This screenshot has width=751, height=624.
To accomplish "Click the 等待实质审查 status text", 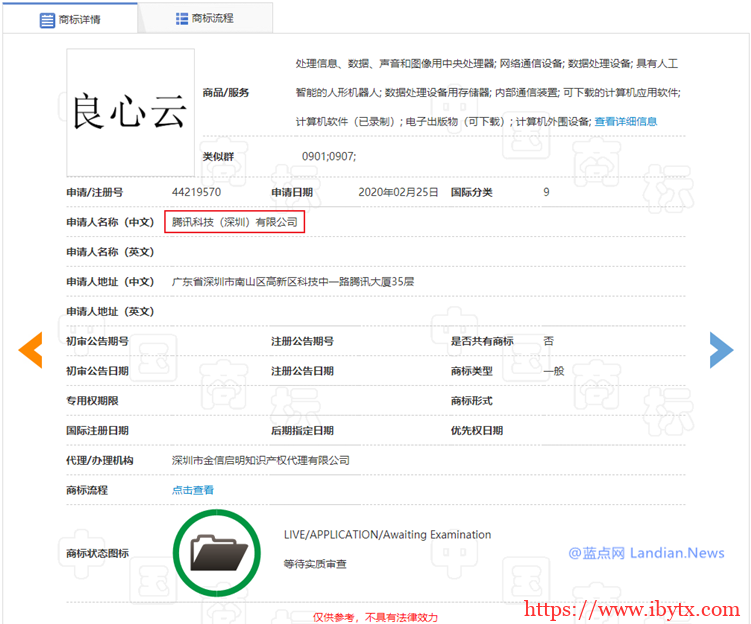I will pos(315,564).
